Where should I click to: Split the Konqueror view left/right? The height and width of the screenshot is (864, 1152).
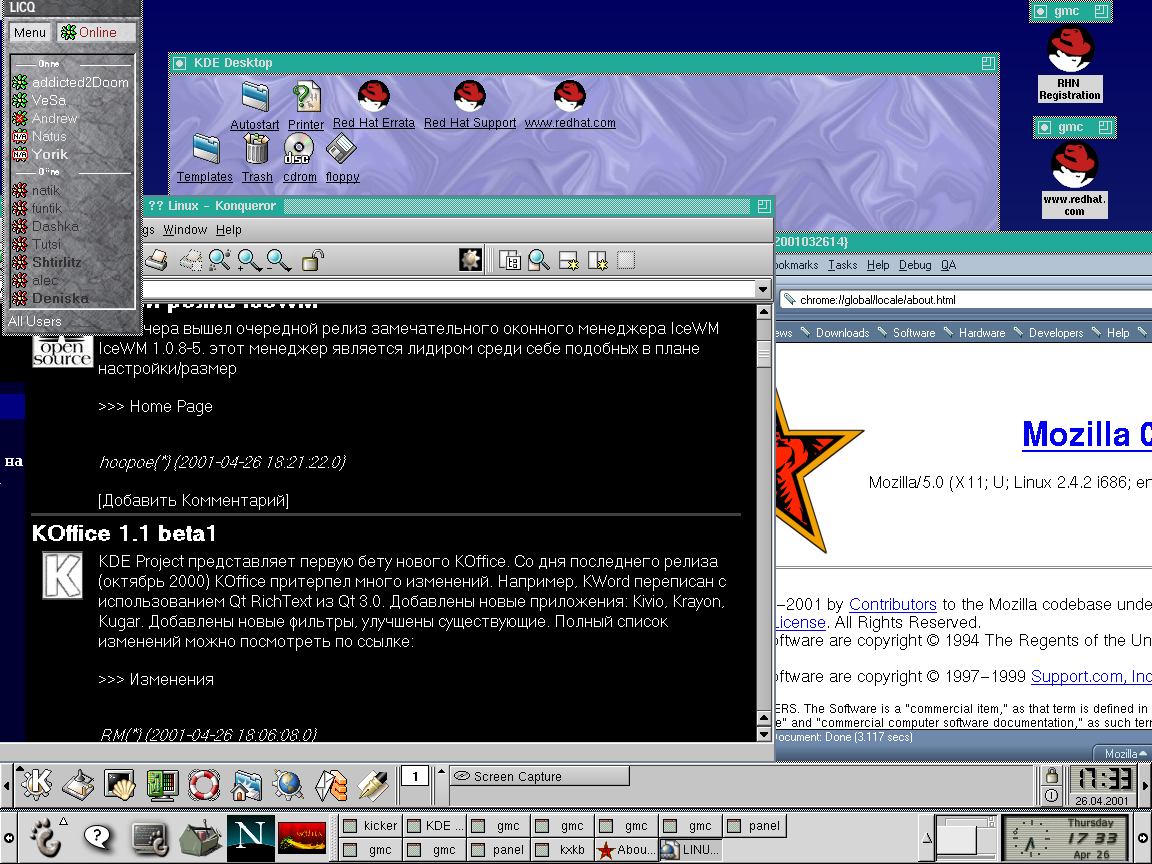(x=598, y=261)
